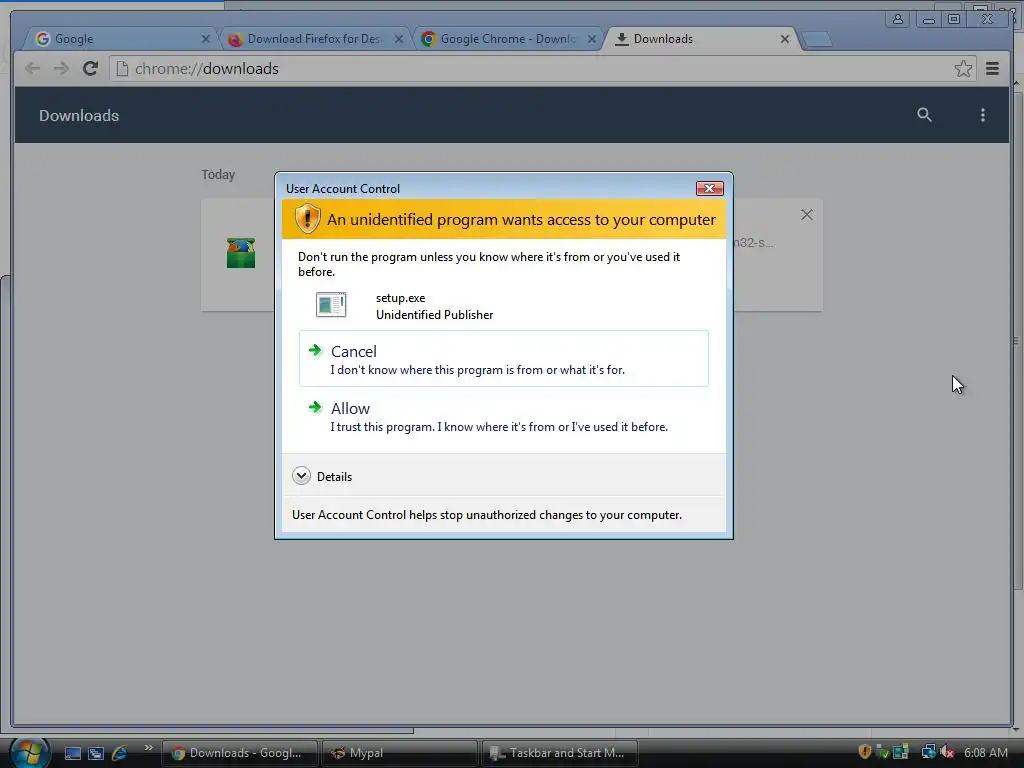This screenshot has width=1024, height=768.
Task: Open a new tab in Chrome
Action: [816, 39]
